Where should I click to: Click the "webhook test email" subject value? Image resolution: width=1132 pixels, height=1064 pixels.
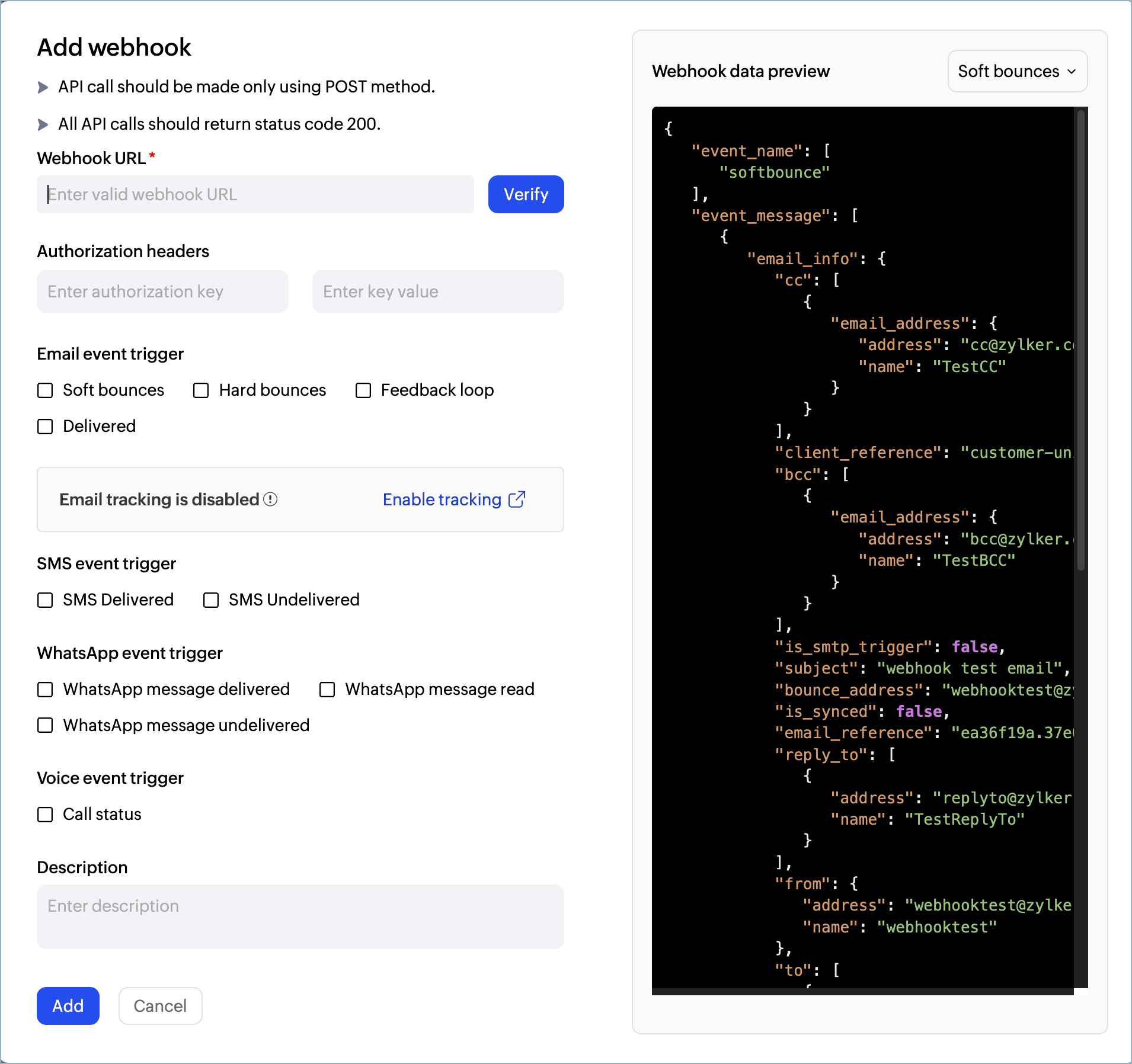970,668
